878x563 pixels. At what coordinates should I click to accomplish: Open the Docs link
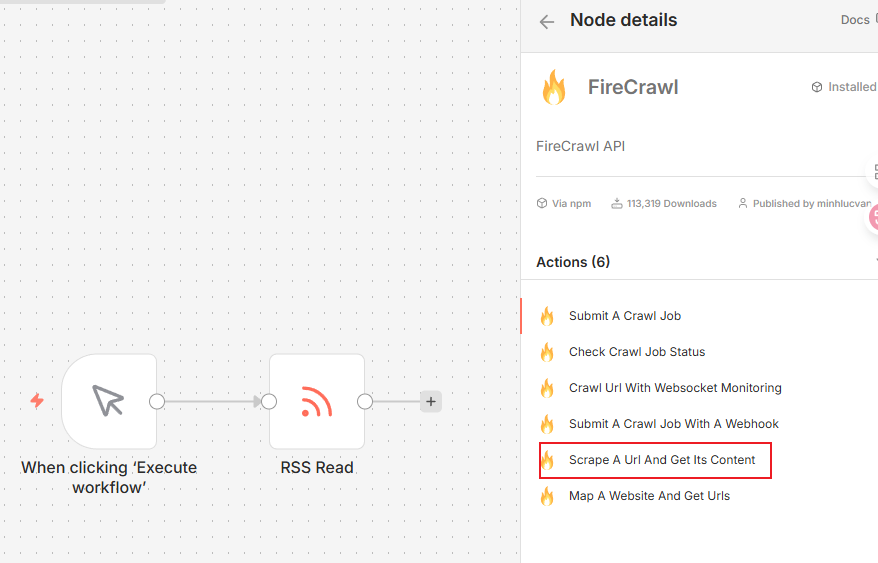click(854, 20)
